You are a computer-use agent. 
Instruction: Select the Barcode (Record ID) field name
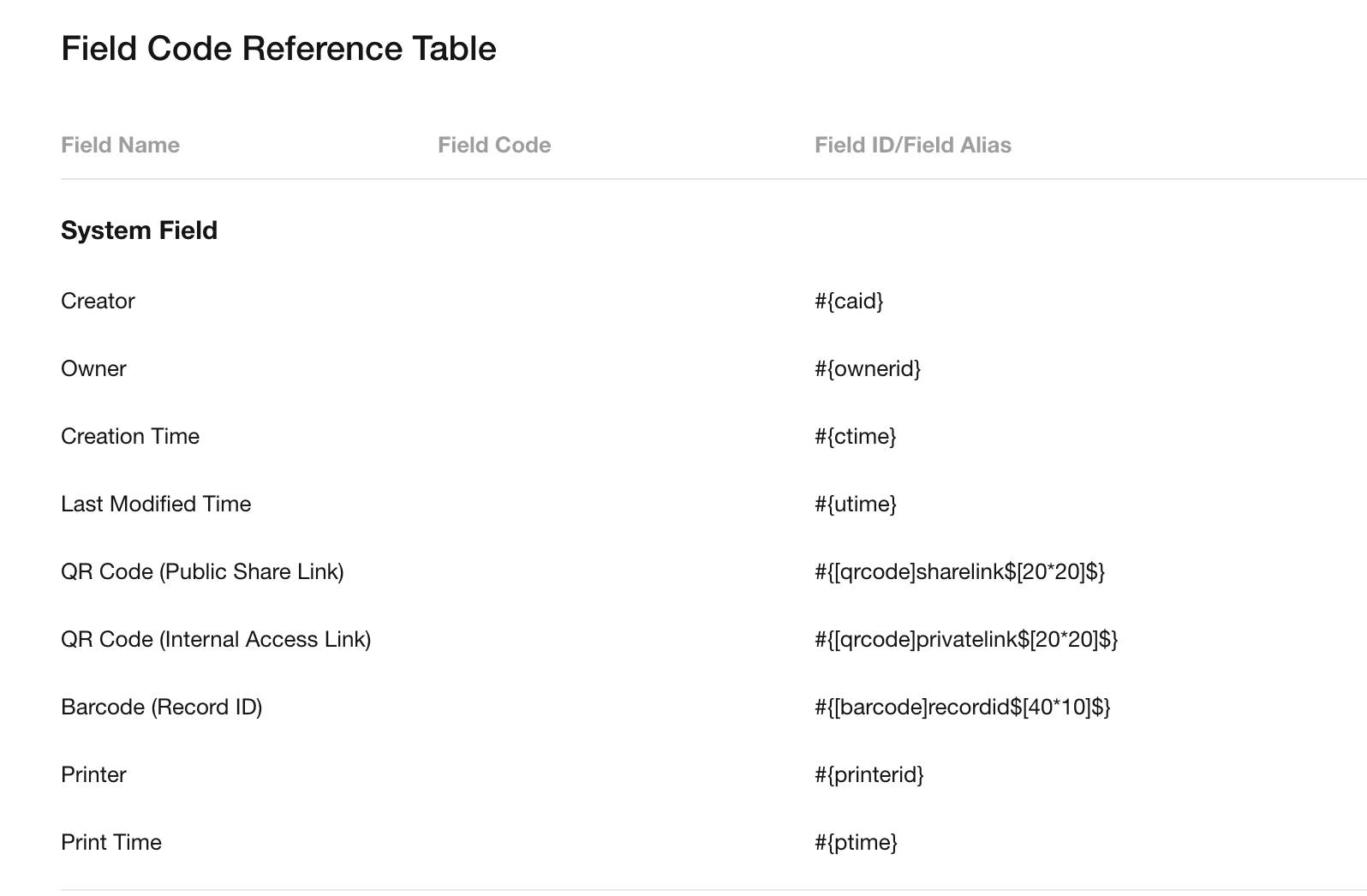pyautogui.click(x=161, y=707)
